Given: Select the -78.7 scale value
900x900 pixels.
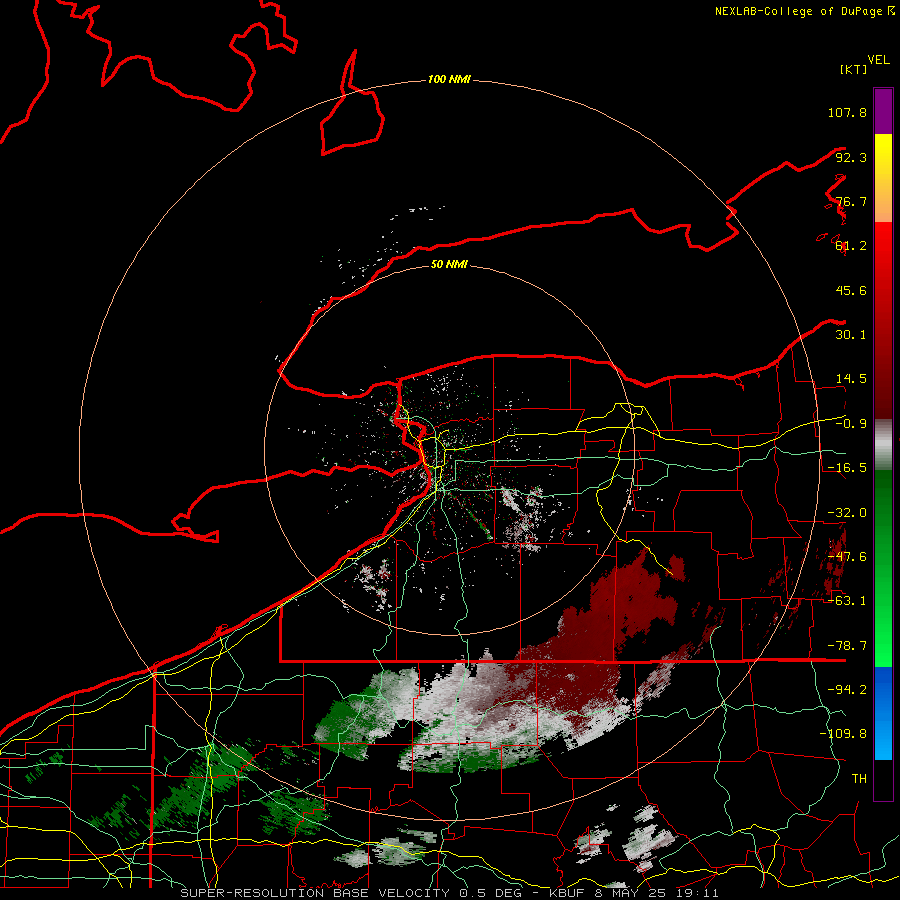Looking at the screenshot, I should pos(847,646).
